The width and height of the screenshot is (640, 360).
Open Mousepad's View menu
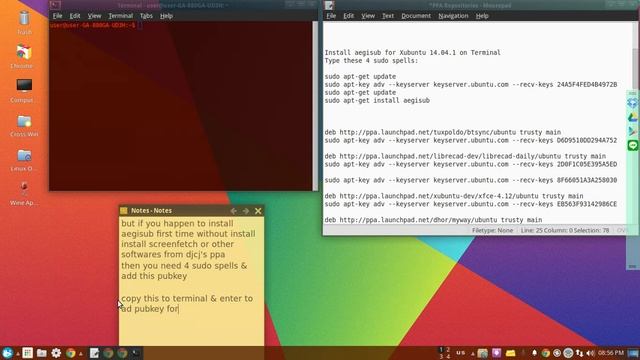[368, 16]
